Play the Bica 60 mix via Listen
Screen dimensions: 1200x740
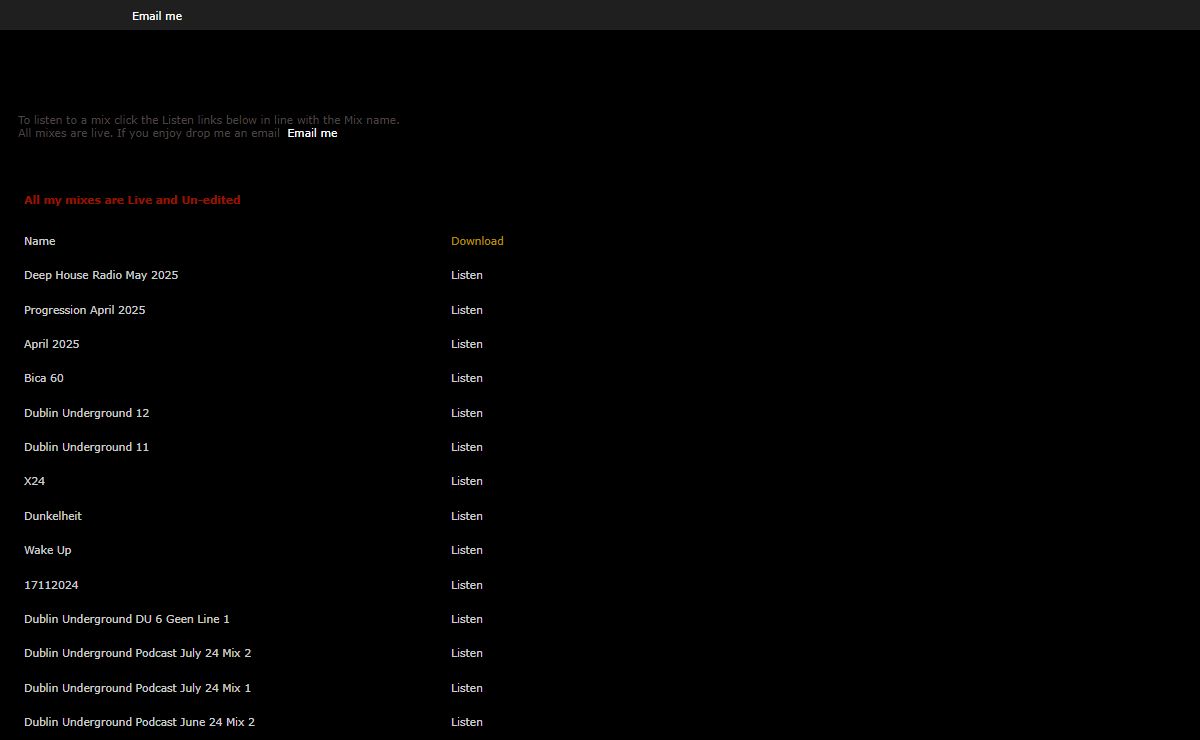467,378
